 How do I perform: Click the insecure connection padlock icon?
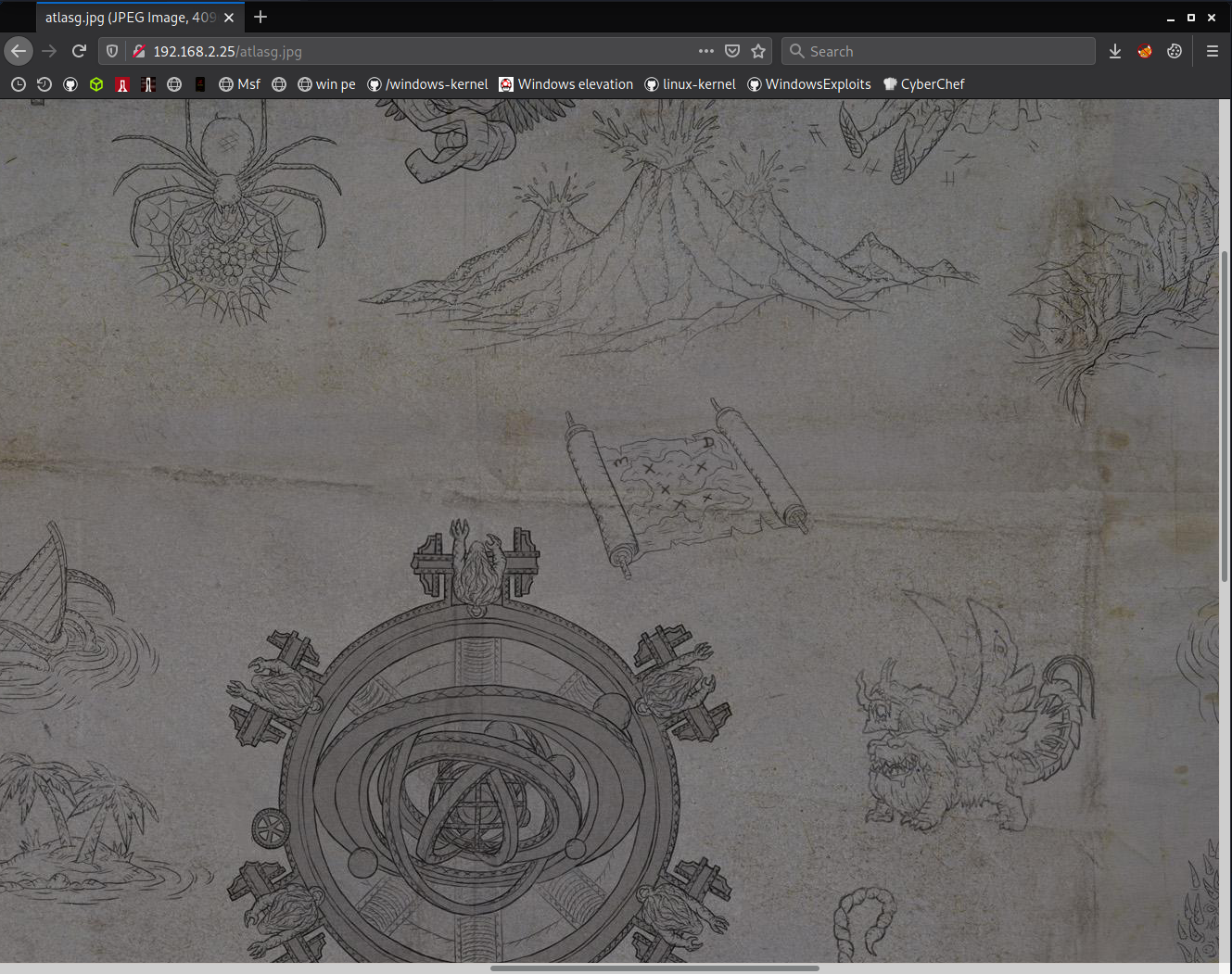click(139, 51)
